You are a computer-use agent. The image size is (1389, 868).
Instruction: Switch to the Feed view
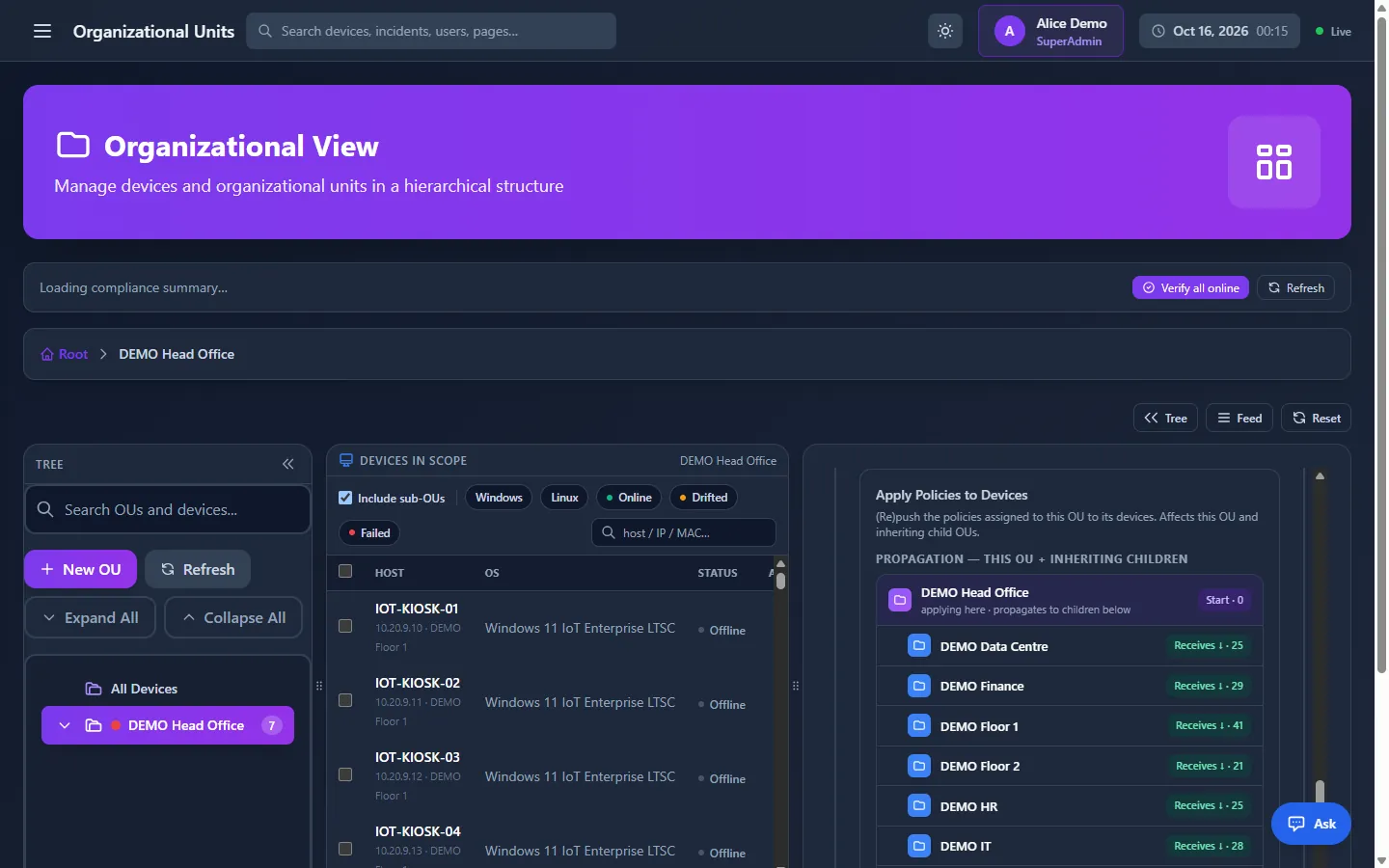tap(1239, 418)
